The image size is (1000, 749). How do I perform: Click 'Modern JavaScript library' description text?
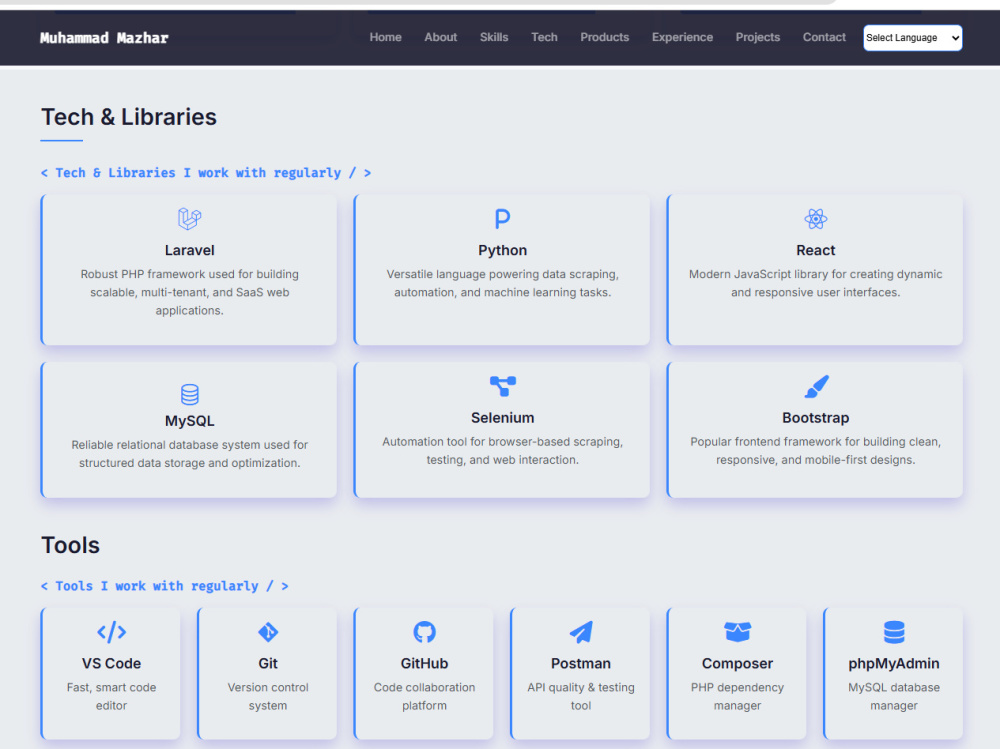click(816, 283)
